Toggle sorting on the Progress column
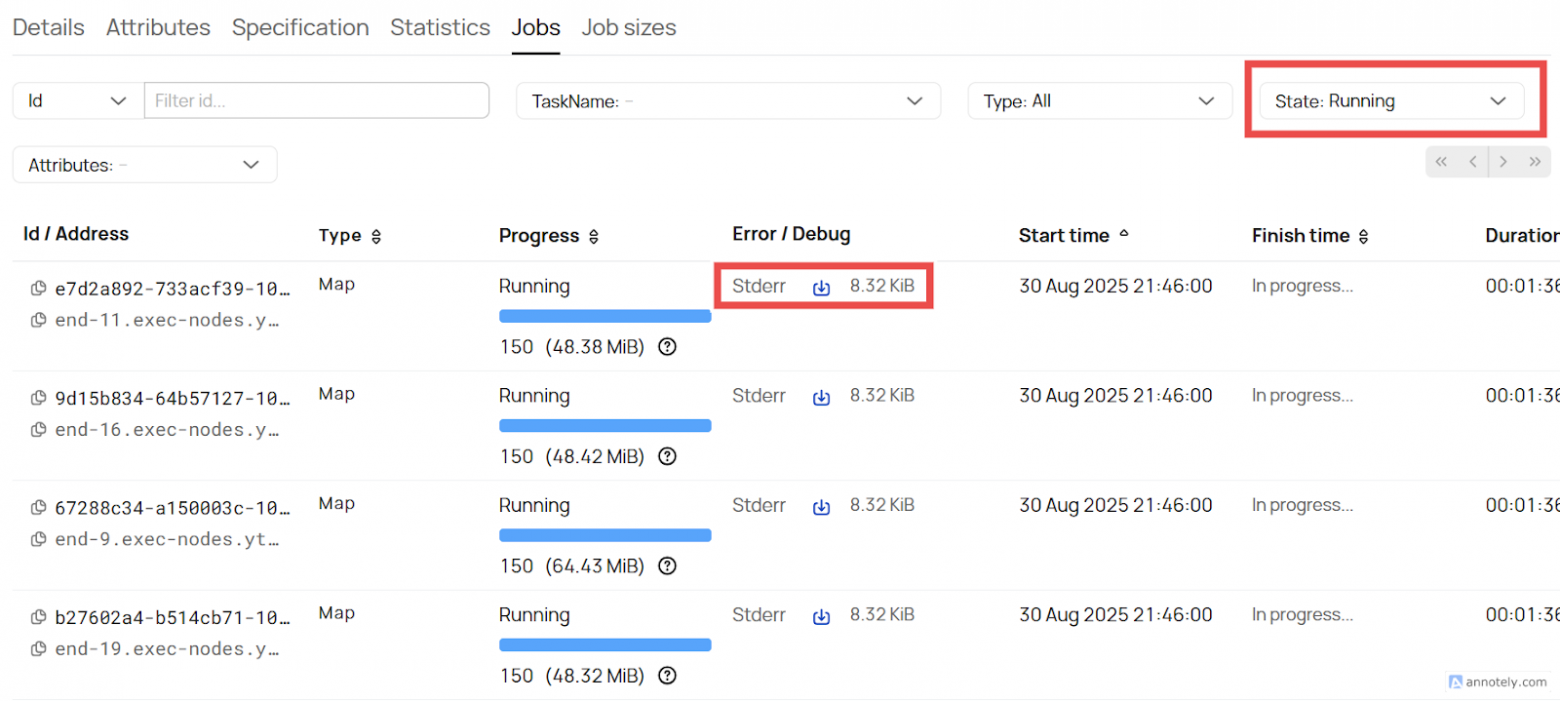Screen dimensions: 1560x701 coord(595,236)
